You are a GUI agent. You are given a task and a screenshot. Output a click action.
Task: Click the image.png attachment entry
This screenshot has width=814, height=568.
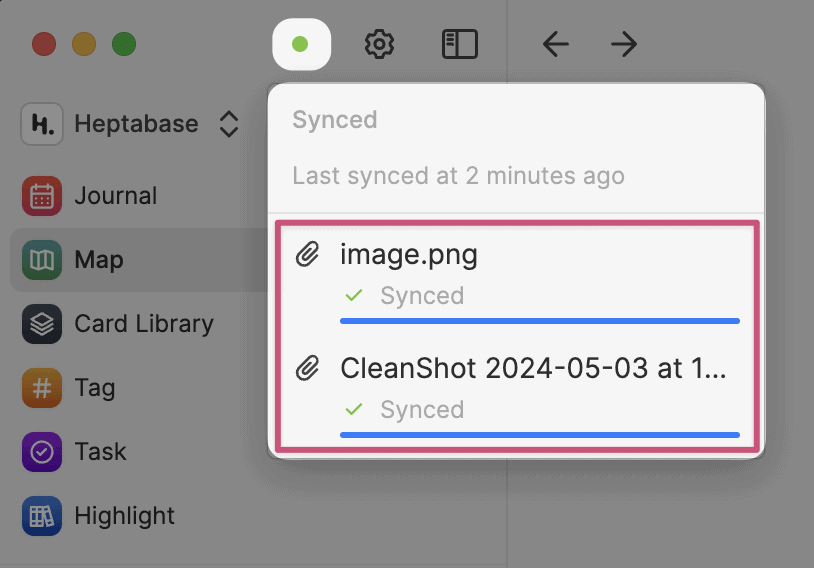click(517, 281)
